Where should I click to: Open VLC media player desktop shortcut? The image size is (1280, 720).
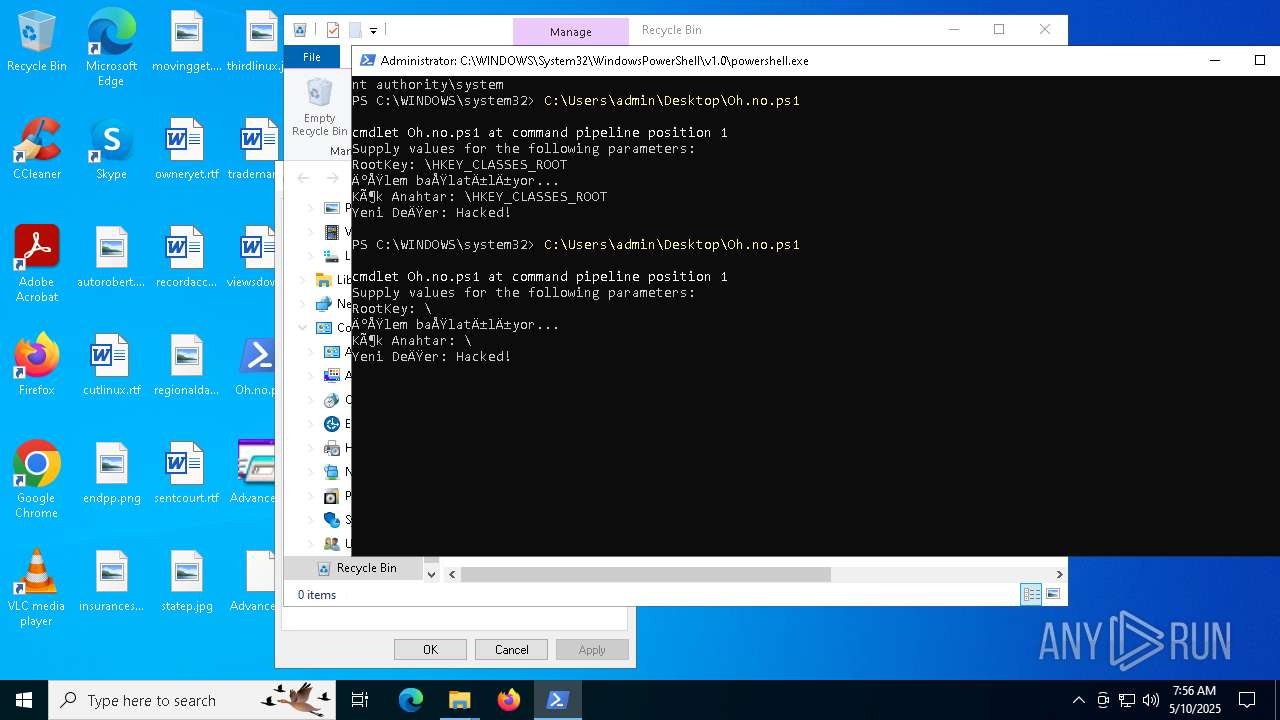(37, 588)
